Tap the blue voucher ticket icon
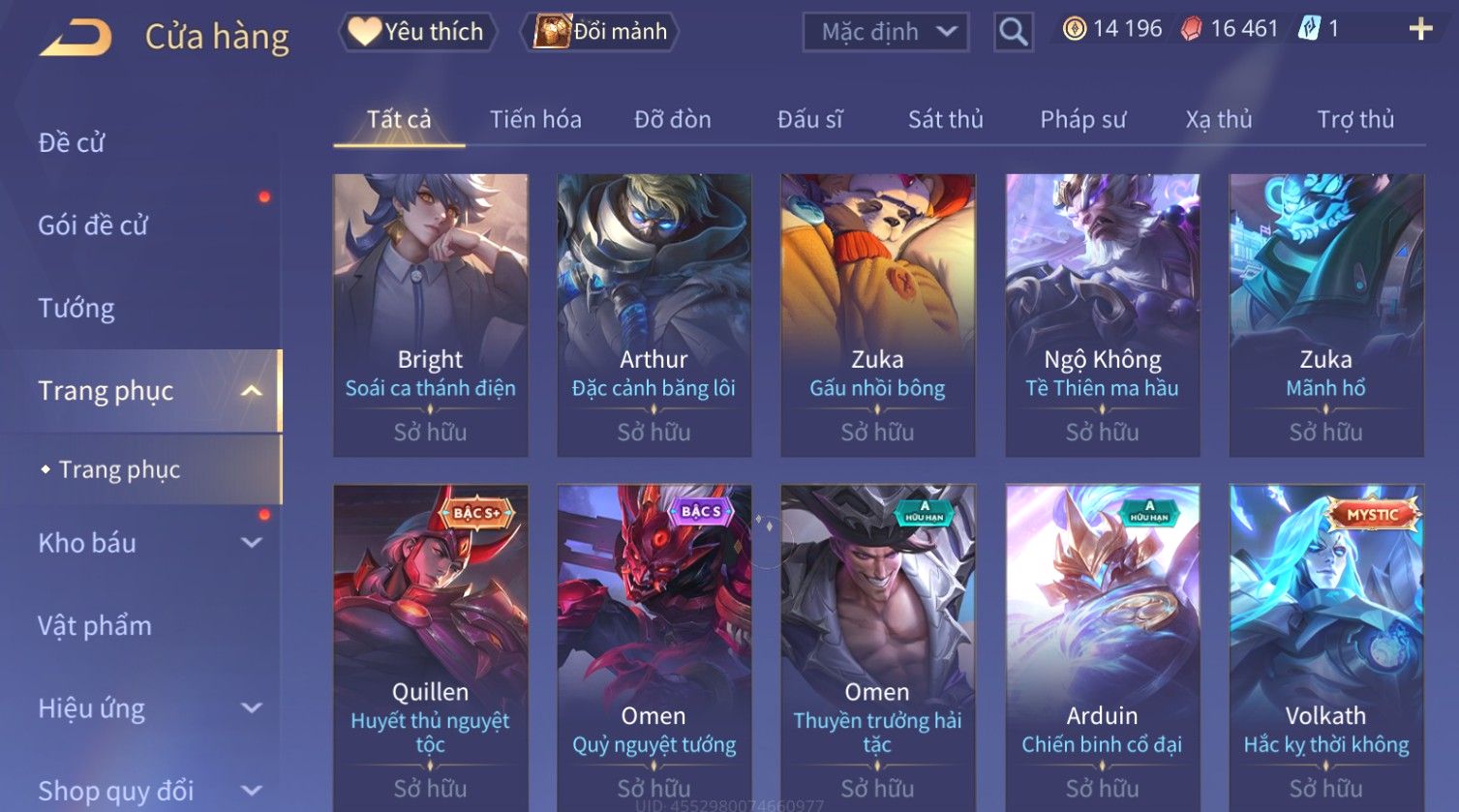This screenshot has height=812, width=1459. (1309, 29)
